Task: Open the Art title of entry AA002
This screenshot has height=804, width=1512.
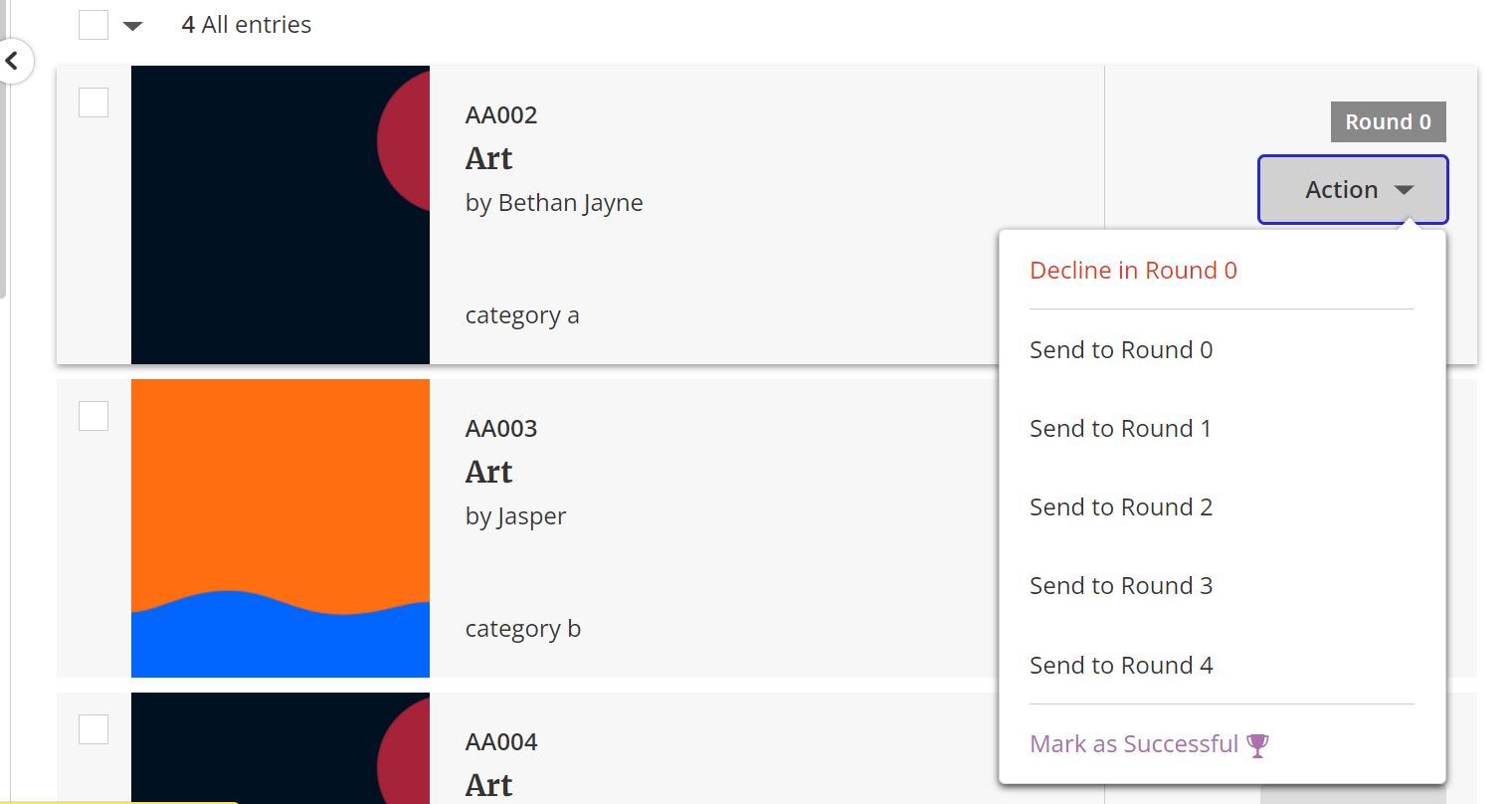Action: (488, 159)
